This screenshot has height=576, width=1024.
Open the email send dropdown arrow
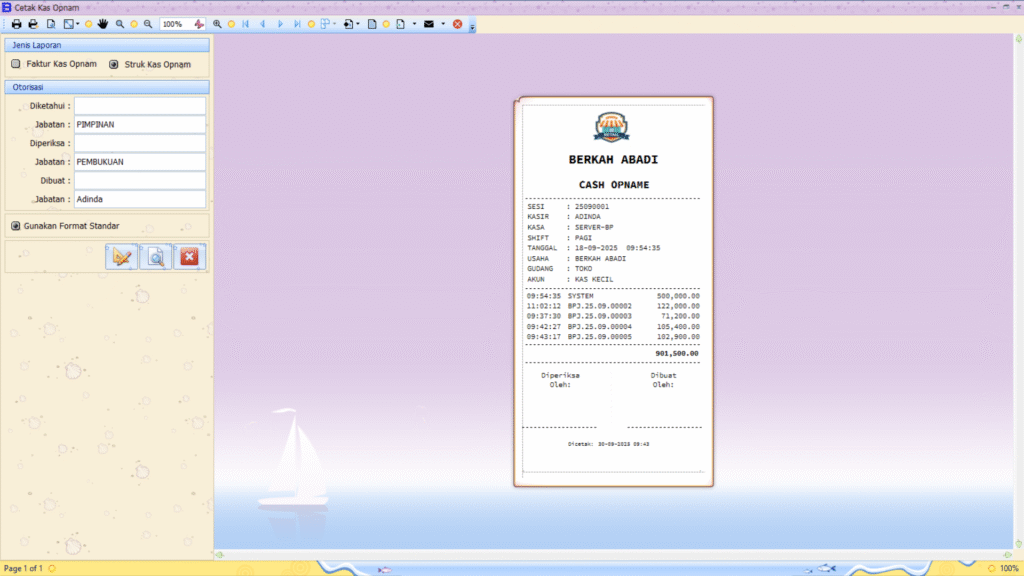(443, 23)
